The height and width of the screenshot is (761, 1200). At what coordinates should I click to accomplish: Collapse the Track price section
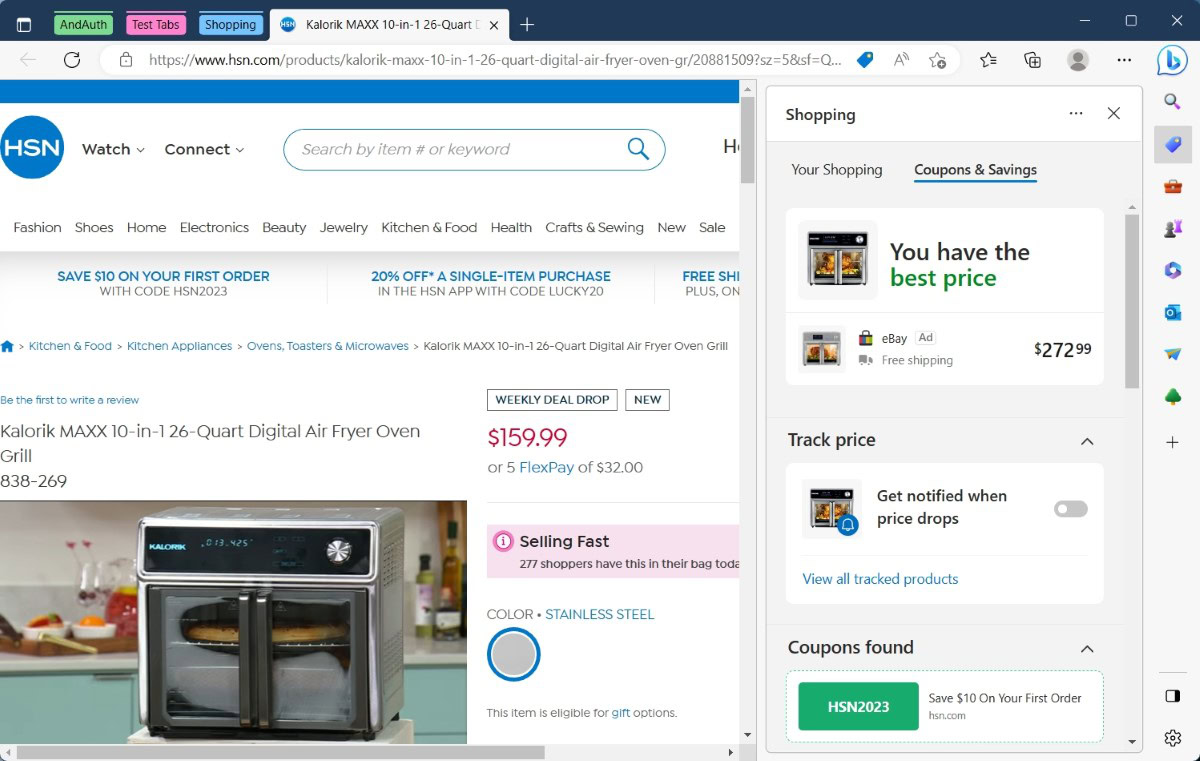tap(1087, 441)
